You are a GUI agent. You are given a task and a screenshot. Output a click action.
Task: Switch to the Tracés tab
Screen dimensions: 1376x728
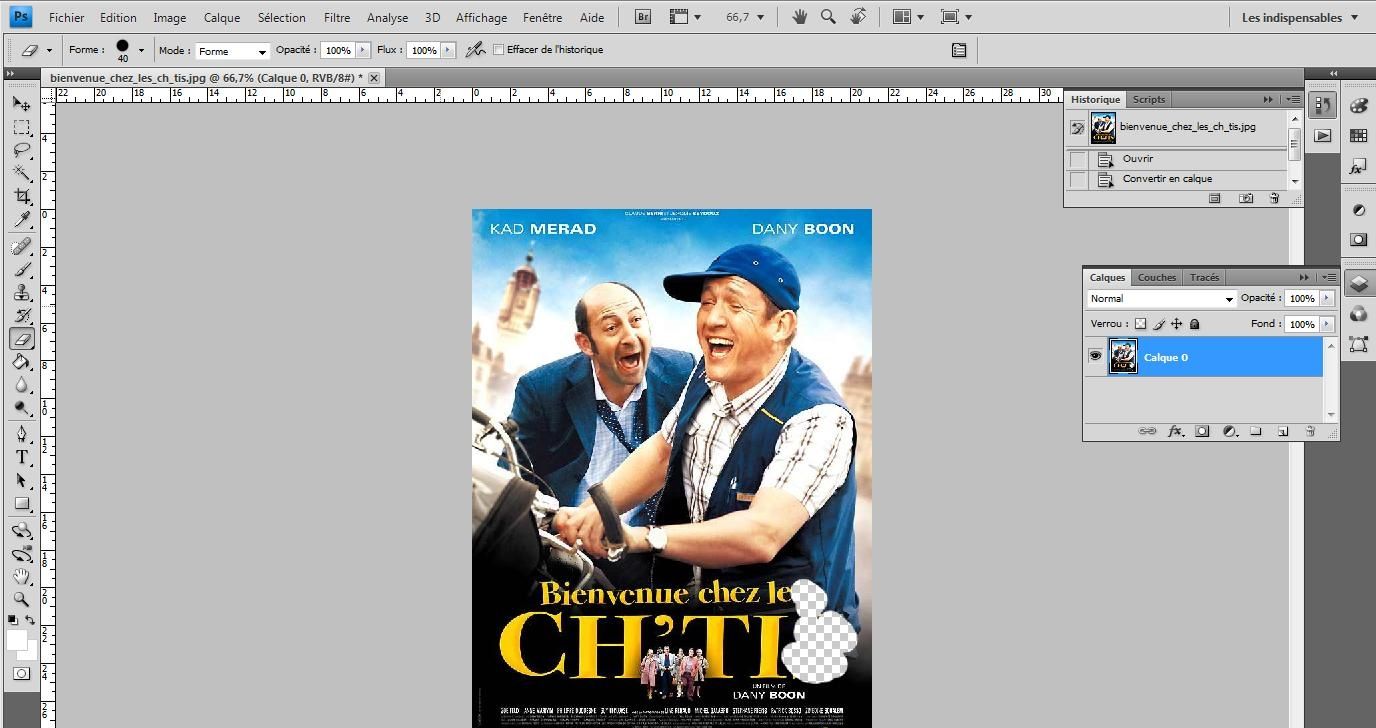tap(1204, 277)
